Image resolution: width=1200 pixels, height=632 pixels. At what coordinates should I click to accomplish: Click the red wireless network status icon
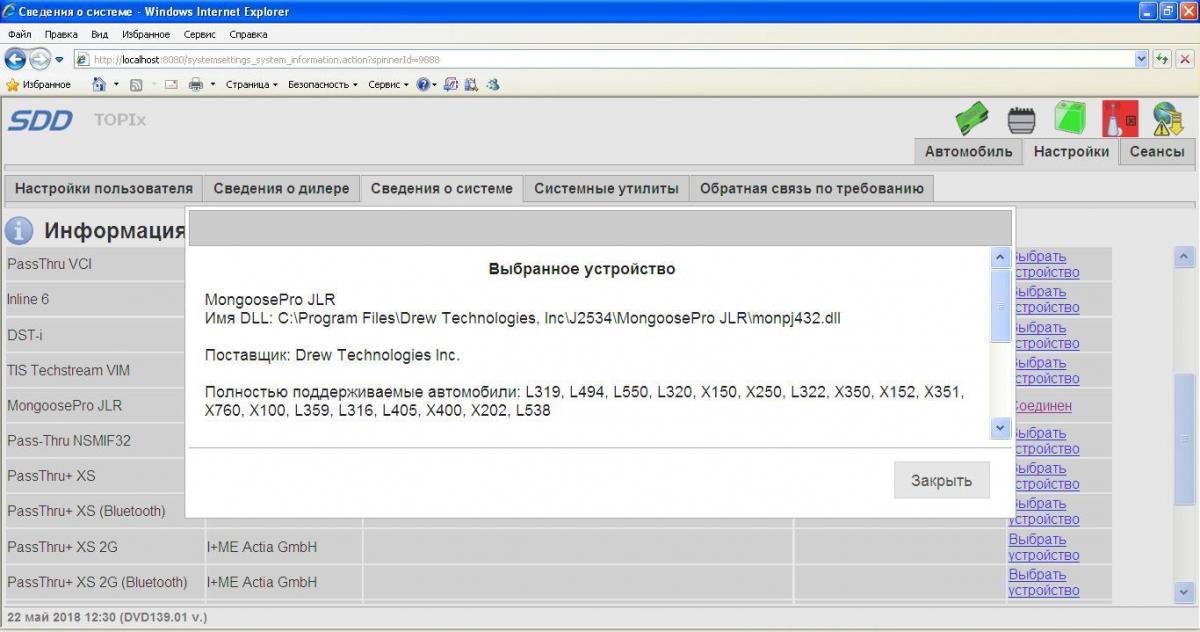click(x=1120, y=119)
